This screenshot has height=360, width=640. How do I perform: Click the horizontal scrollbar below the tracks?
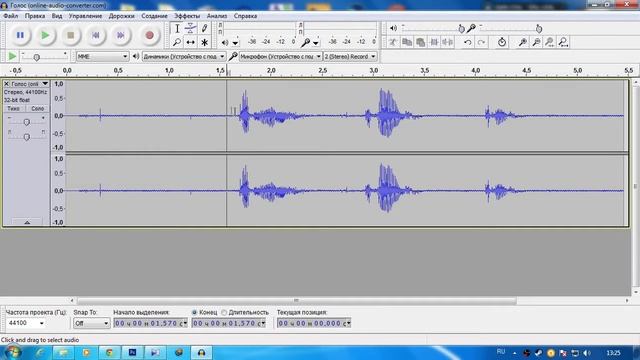click(296, 301)
